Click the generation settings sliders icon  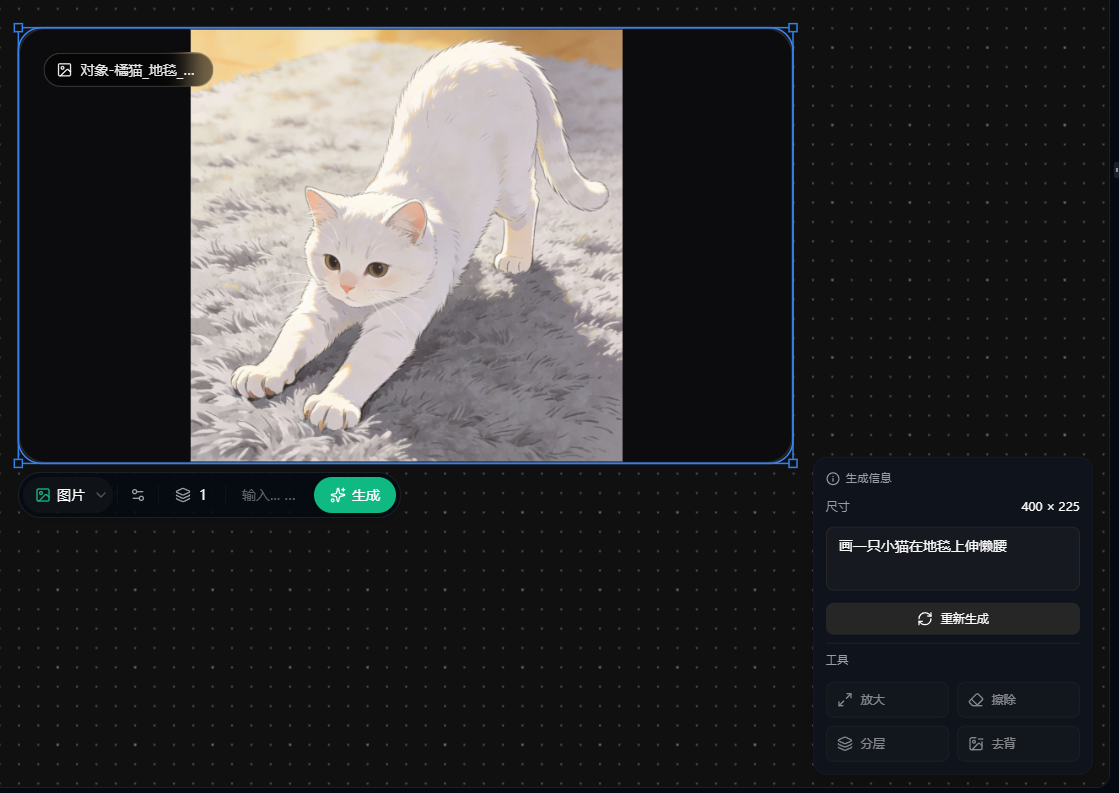coord(137,494)
